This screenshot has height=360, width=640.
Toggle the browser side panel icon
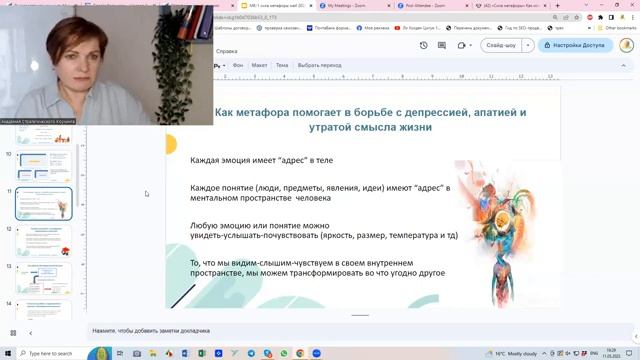(x=611, y=18)
